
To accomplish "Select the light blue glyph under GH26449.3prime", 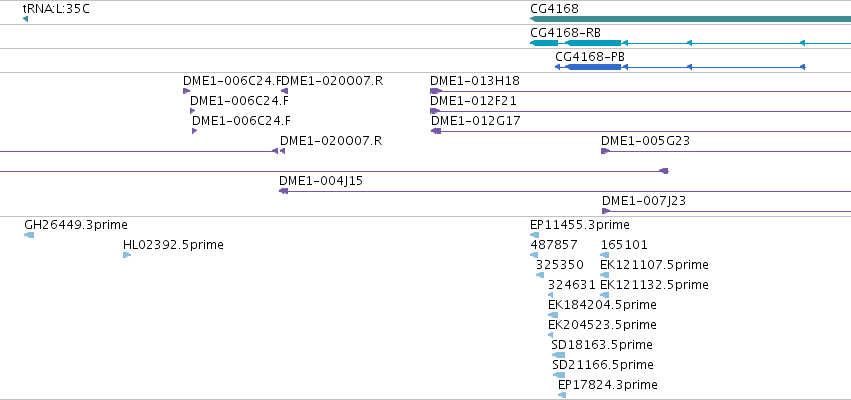I will click(x=29, y=235).
